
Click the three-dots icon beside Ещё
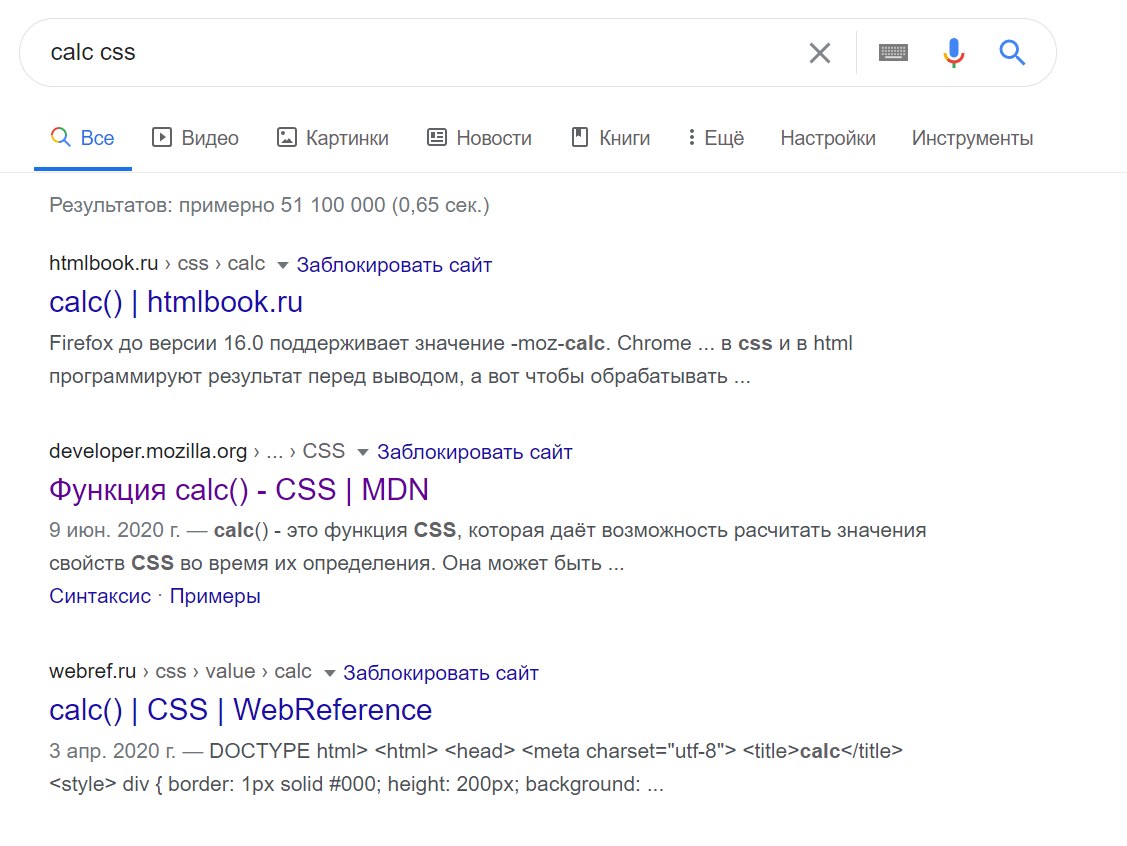click(691, 137)
